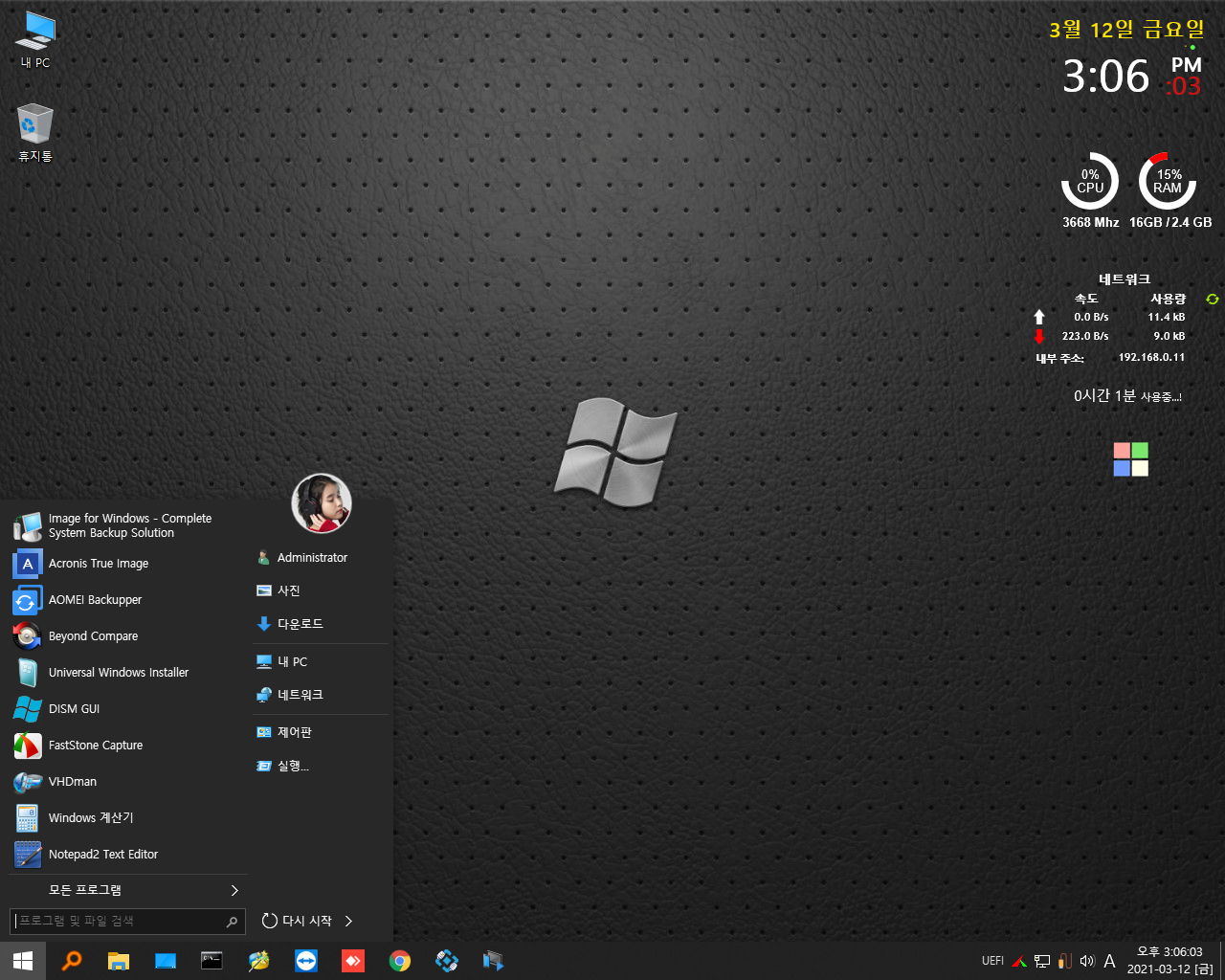The width and height of the screenshot is (1225, 980).
Task: Expand power options arrow next to 다시 시작
Action: click(x=348, y=921)
